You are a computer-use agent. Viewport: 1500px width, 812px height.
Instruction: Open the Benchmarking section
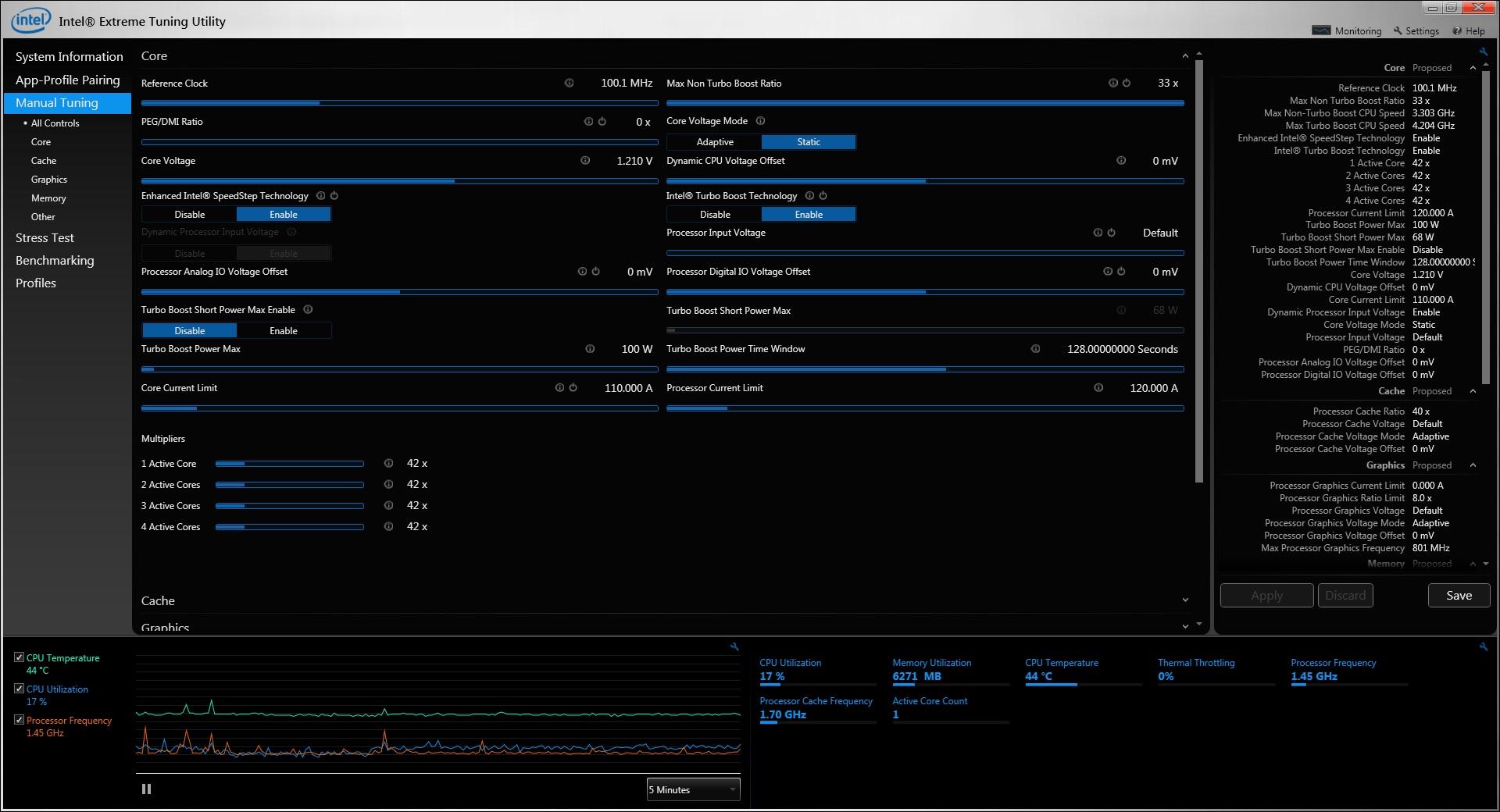coord(54,261)
